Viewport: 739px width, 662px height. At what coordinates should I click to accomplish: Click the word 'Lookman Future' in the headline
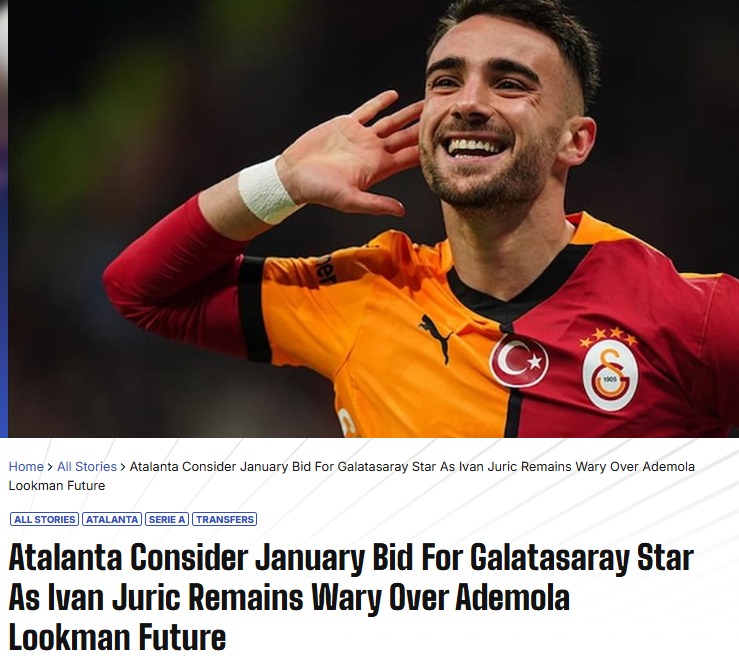pyautogui.click(x=117, y=637)
